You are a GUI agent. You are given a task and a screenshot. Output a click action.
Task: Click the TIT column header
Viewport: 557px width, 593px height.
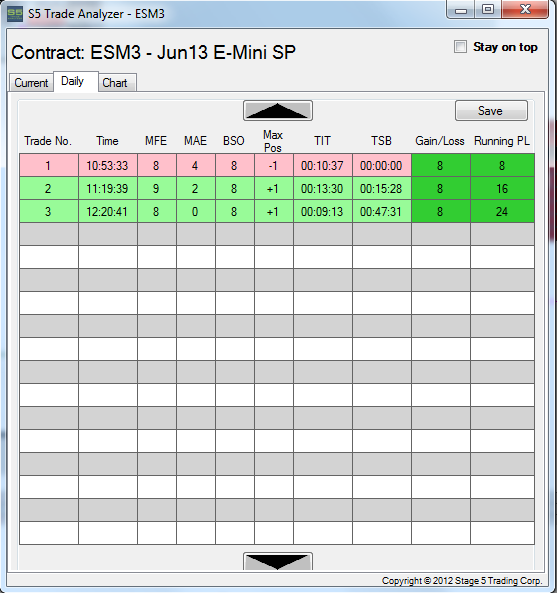coord(322,141)
